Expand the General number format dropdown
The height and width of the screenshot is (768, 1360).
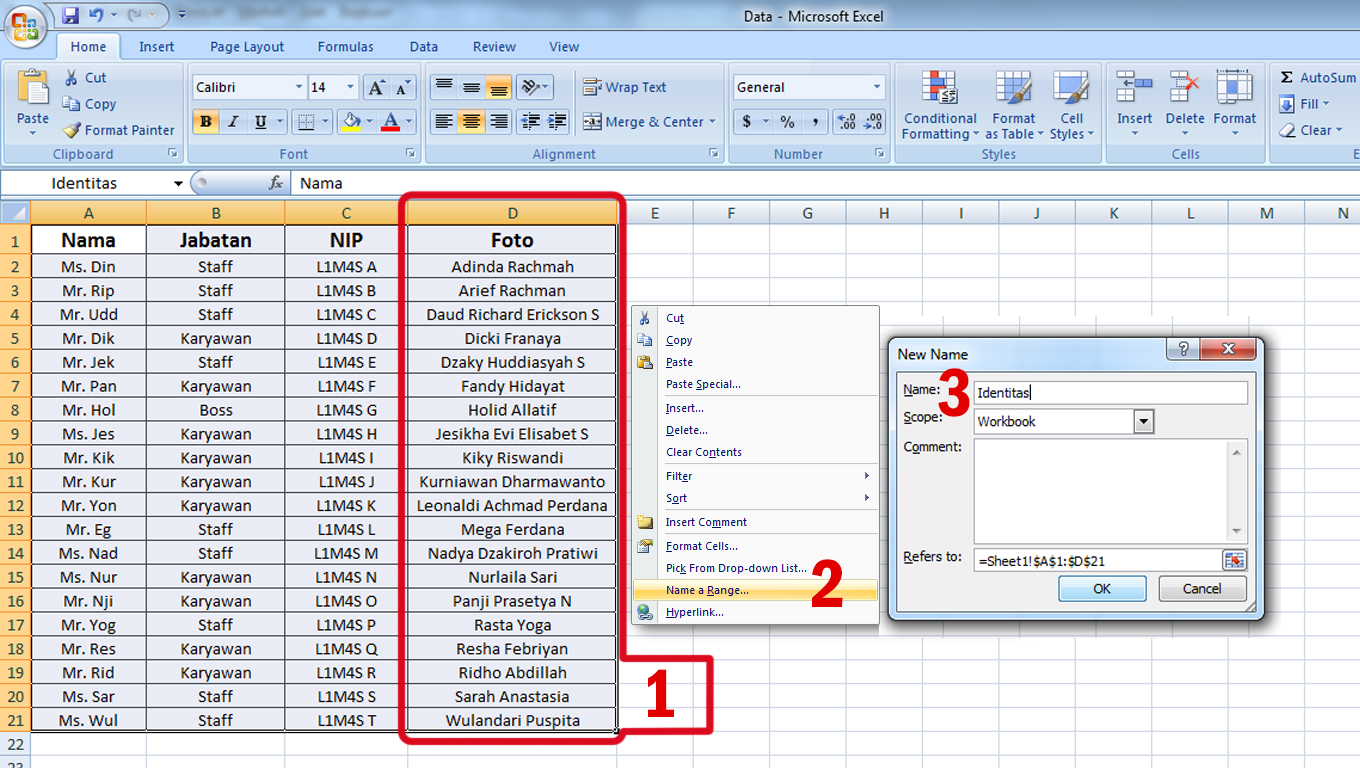click(x=879, y=86)
